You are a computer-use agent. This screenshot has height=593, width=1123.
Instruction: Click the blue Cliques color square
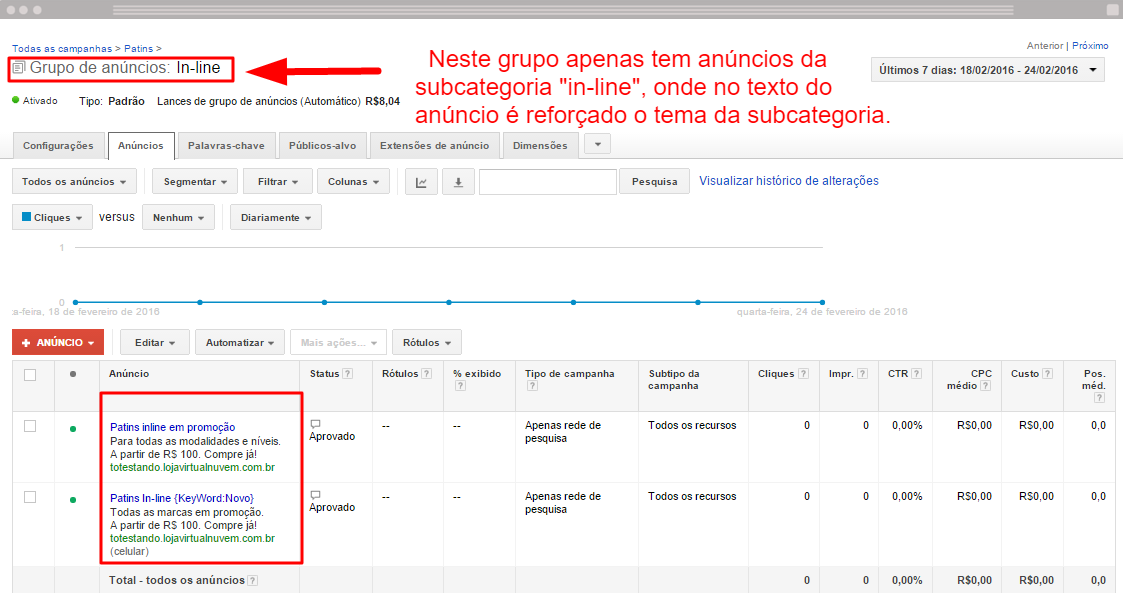(26, 217)
